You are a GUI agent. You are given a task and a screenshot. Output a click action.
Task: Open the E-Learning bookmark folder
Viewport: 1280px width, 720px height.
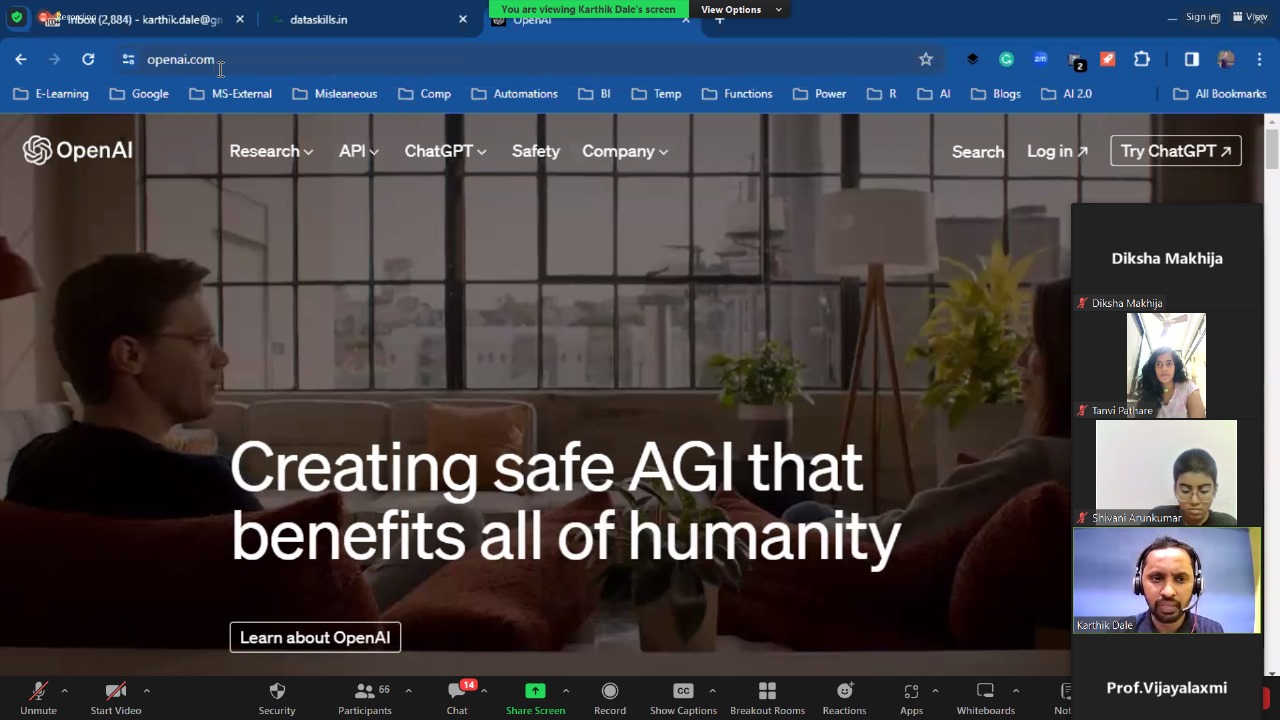point(51,94)
